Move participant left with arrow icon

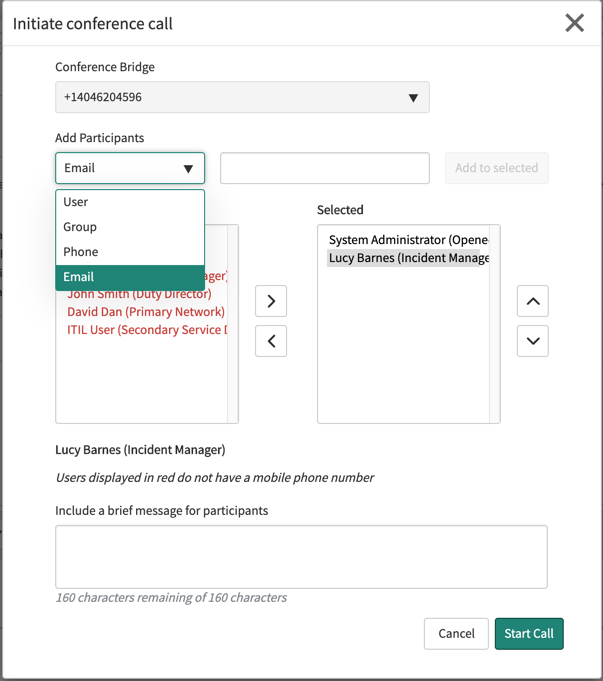click(271, 341)
